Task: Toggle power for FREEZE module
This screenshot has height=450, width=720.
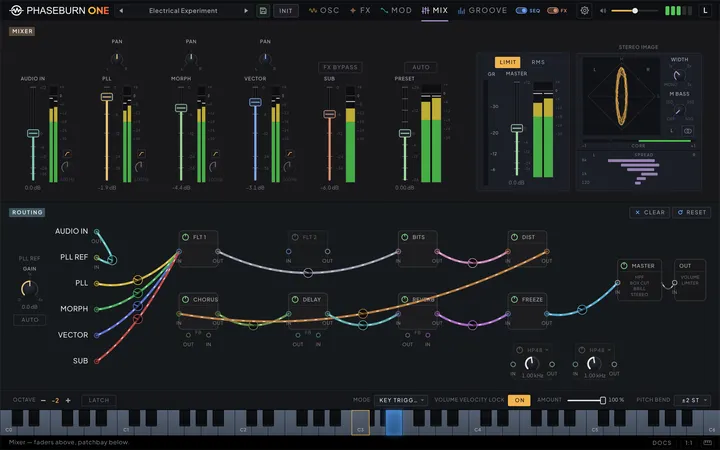Action: click(x=514, y=299)
